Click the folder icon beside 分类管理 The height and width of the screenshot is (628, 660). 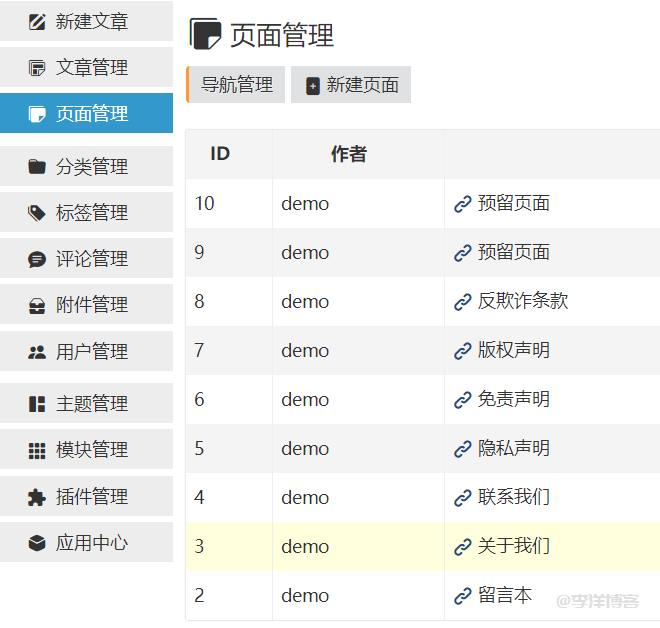tap(37, 167)
